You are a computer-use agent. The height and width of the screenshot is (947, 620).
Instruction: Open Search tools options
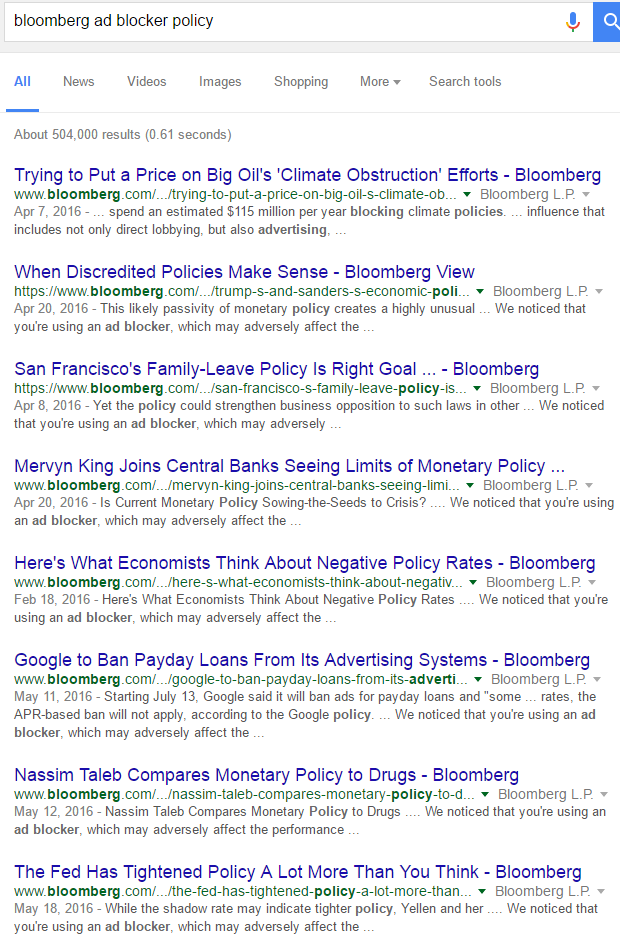tap(465, 82)
